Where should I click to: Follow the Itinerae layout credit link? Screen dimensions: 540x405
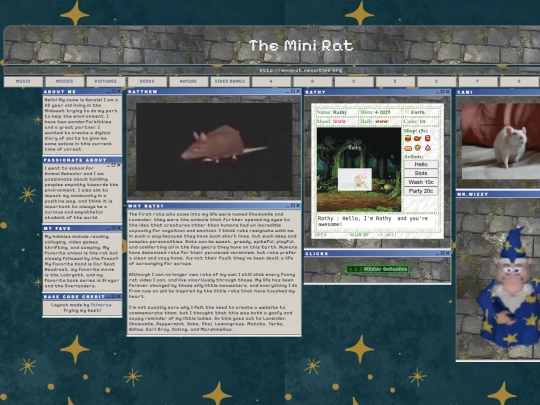101,305
